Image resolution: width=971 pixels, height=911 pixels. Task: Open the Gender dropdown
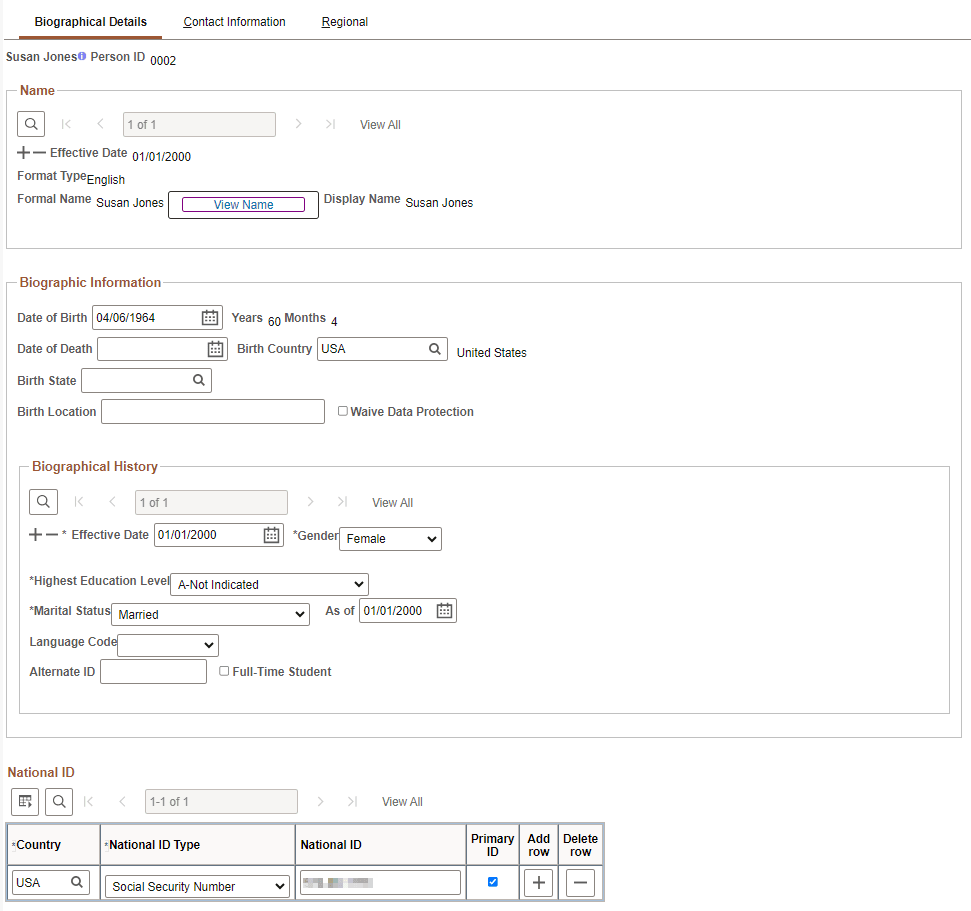coord(390,538)
